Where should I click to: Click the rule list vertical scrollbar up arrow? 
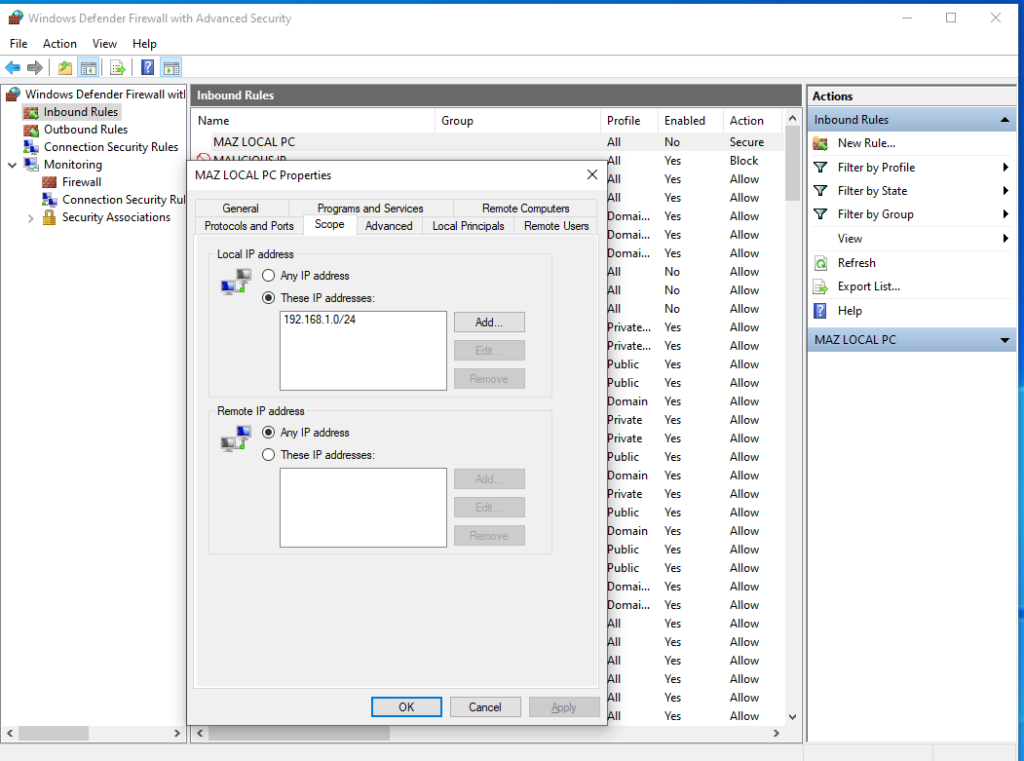click(792, 118)
